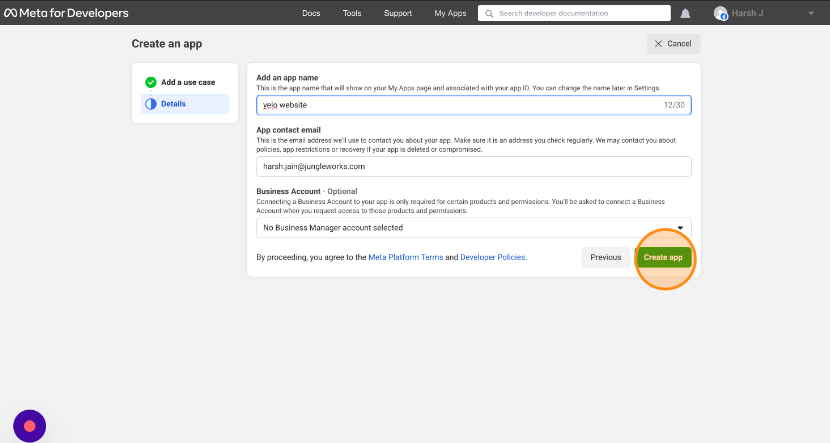Click the Harsh J profile avatar
This screenshot has width=830, height=443.
click(x=720, y=13)
